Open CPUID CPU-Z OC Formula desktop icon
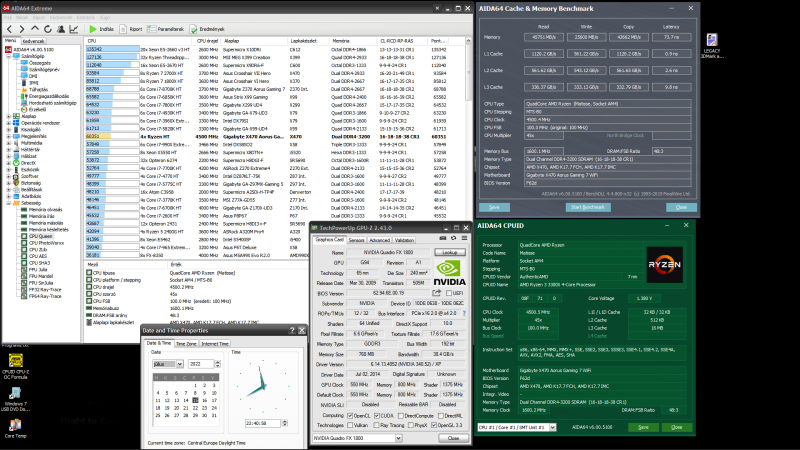The image size is (800, 450). point(15,366)
